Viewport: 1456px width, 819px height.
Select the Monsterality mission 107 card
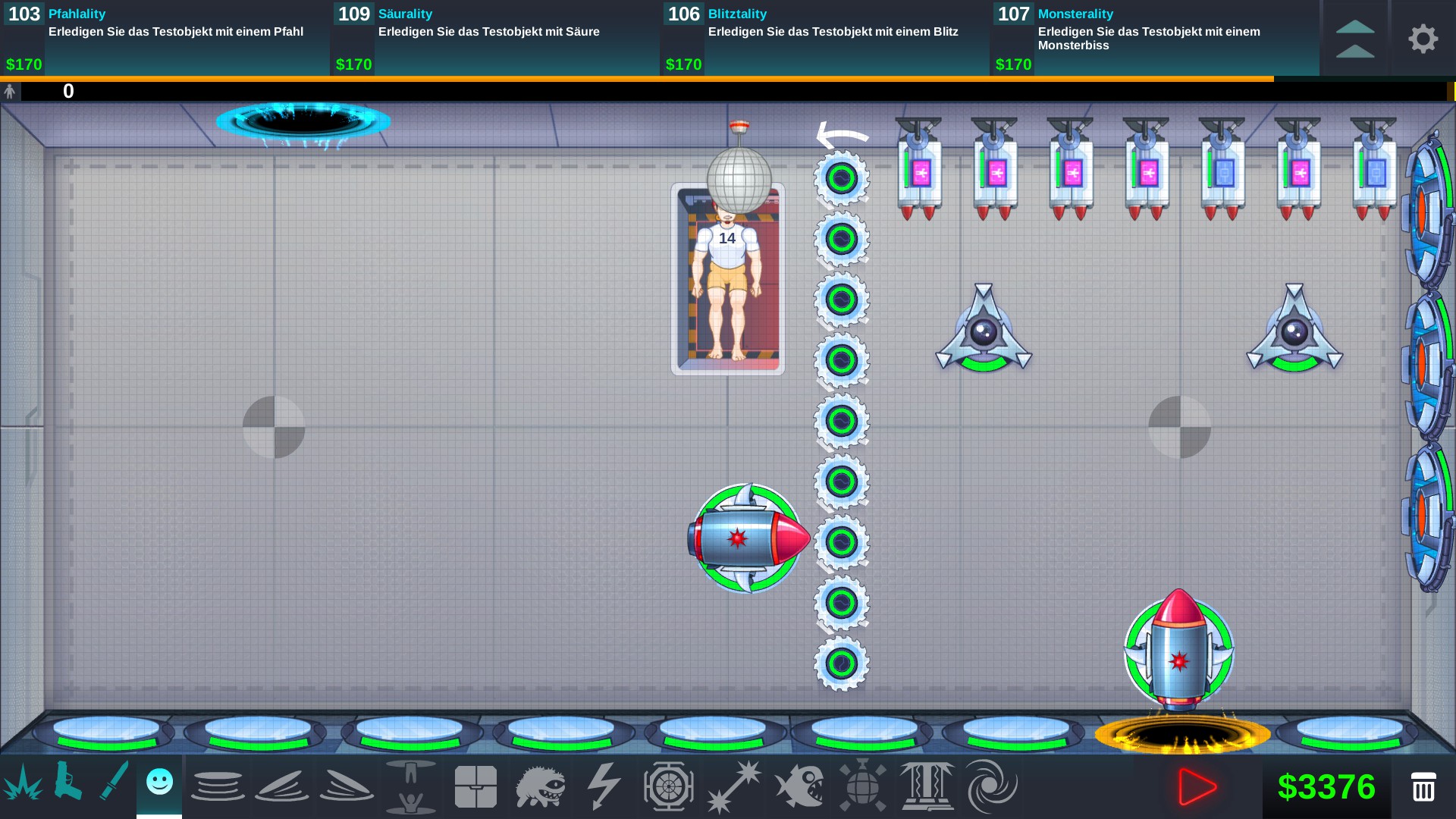(x=1154, y=38)
